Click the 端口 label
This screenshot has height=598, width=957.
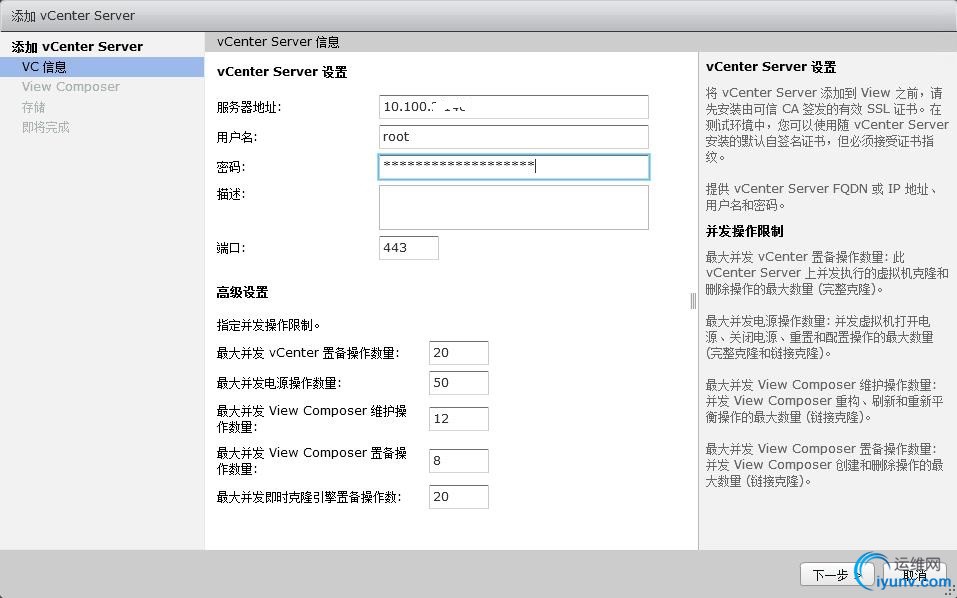click(231, 248)
